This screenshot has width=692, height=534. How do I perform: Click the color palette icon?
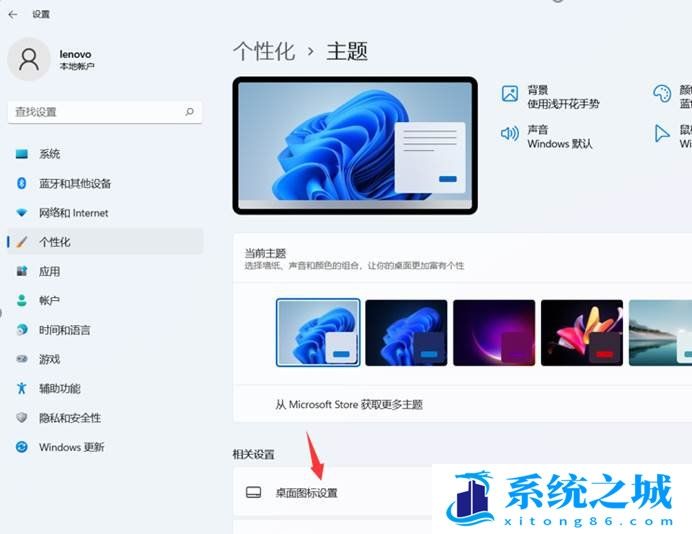coord(662,94)
